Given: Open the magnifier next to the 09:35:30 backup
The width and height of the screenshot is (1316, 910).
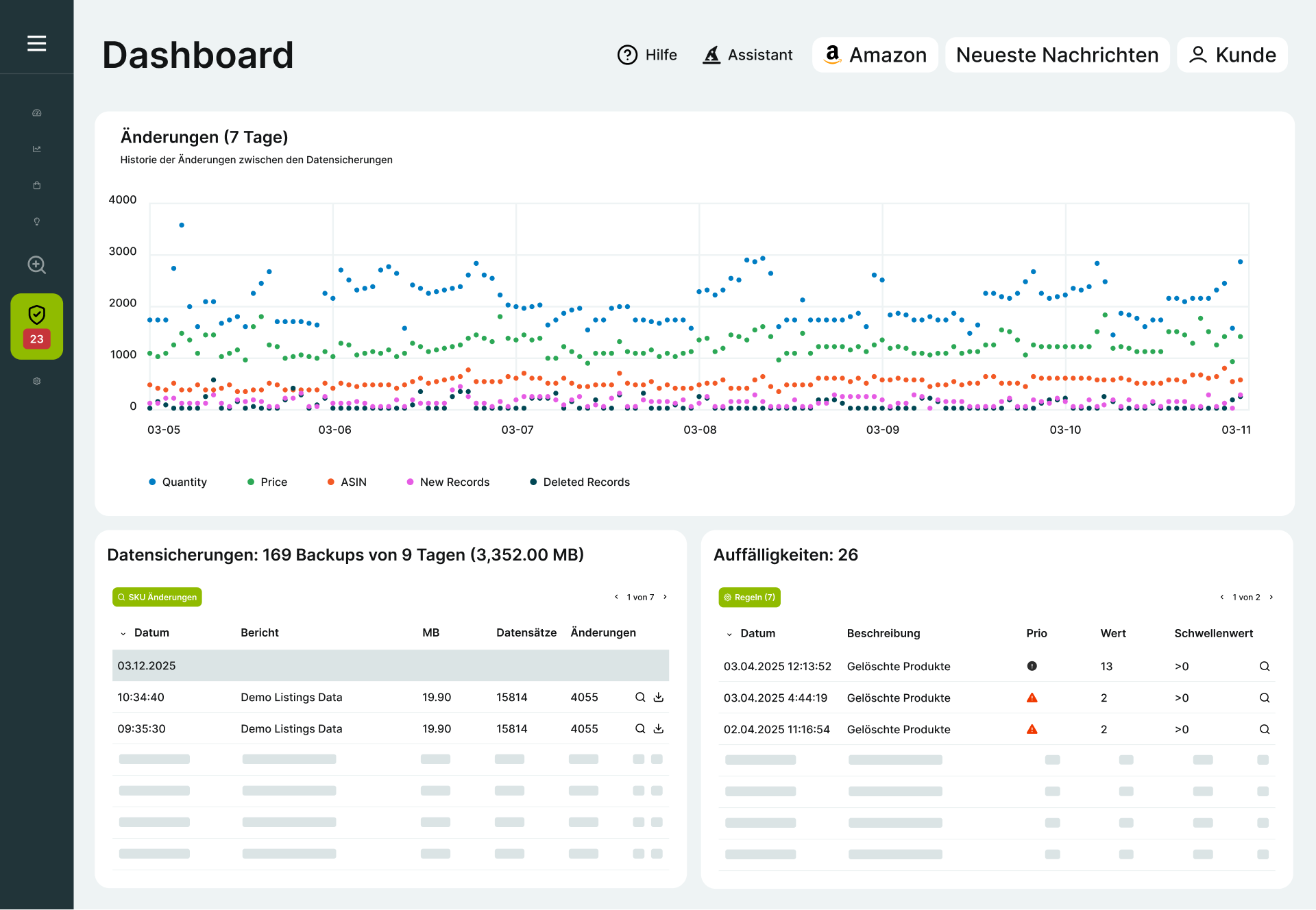Looking at the screenshot, I should pos(640,728).
